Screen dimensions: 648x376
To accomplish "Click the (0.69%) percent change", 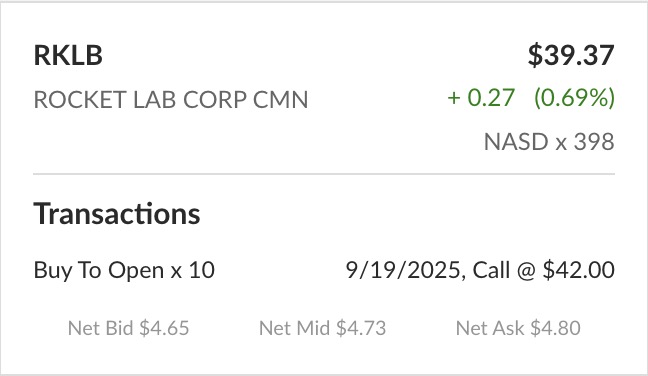I will click(574, 98).
